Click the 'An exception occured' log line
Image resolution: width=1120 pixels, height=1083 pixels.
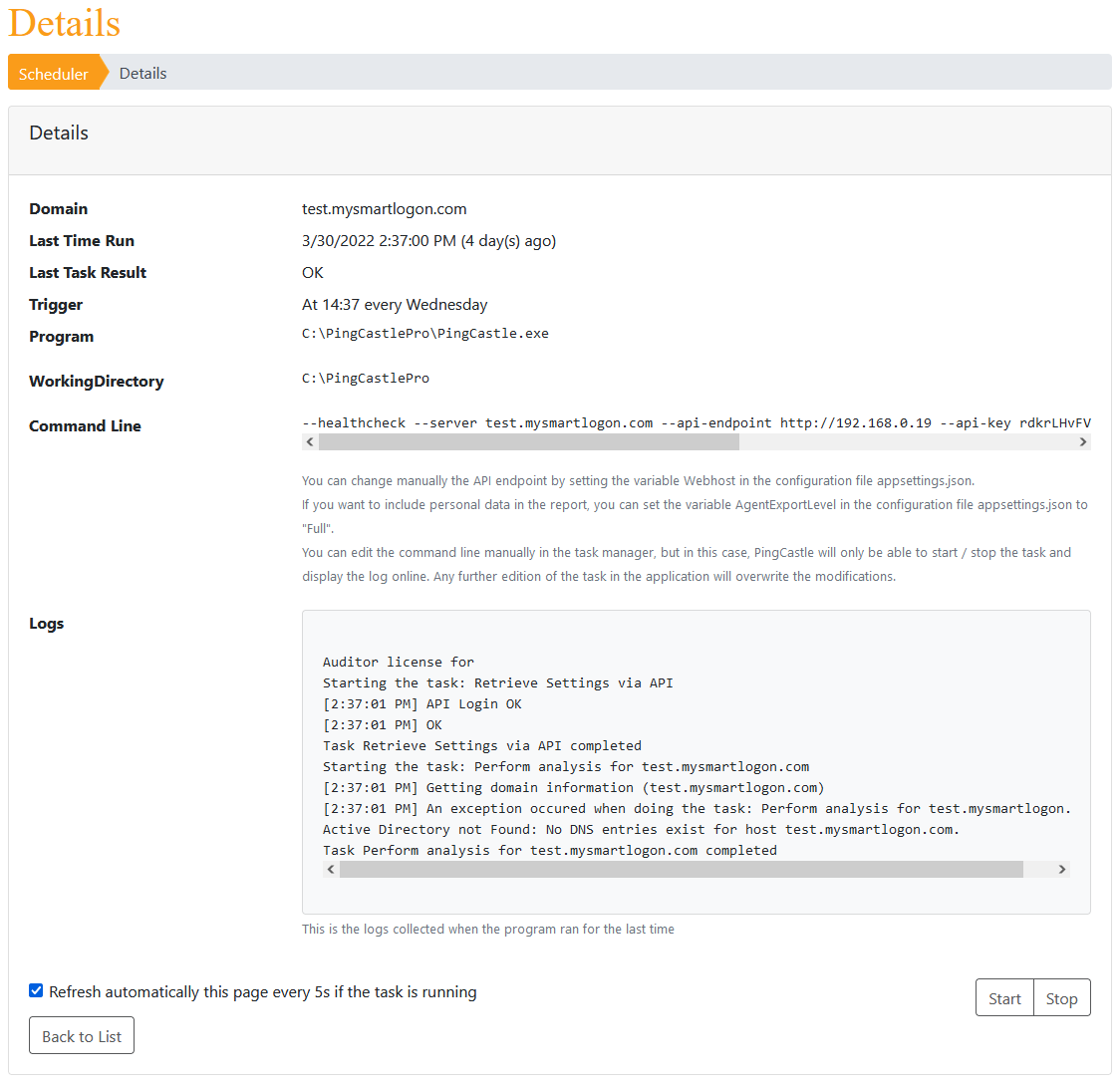(697, 809)
